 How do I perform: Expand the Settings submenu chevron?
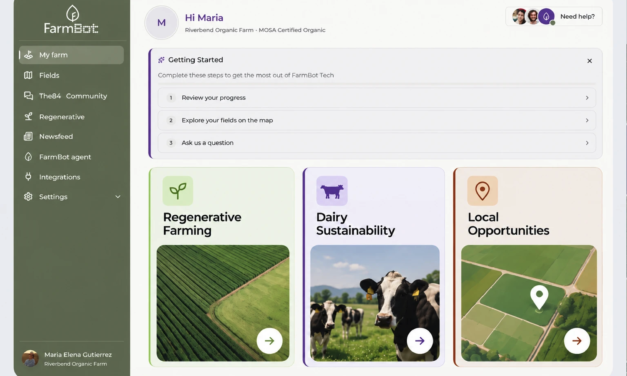click(118, 196)
